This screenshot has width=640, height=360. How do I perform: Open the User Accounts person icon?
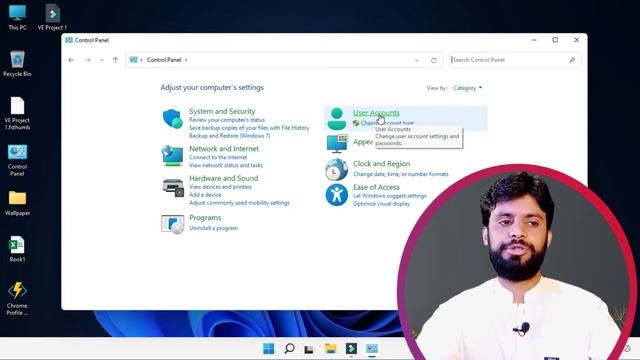point(337,119)
